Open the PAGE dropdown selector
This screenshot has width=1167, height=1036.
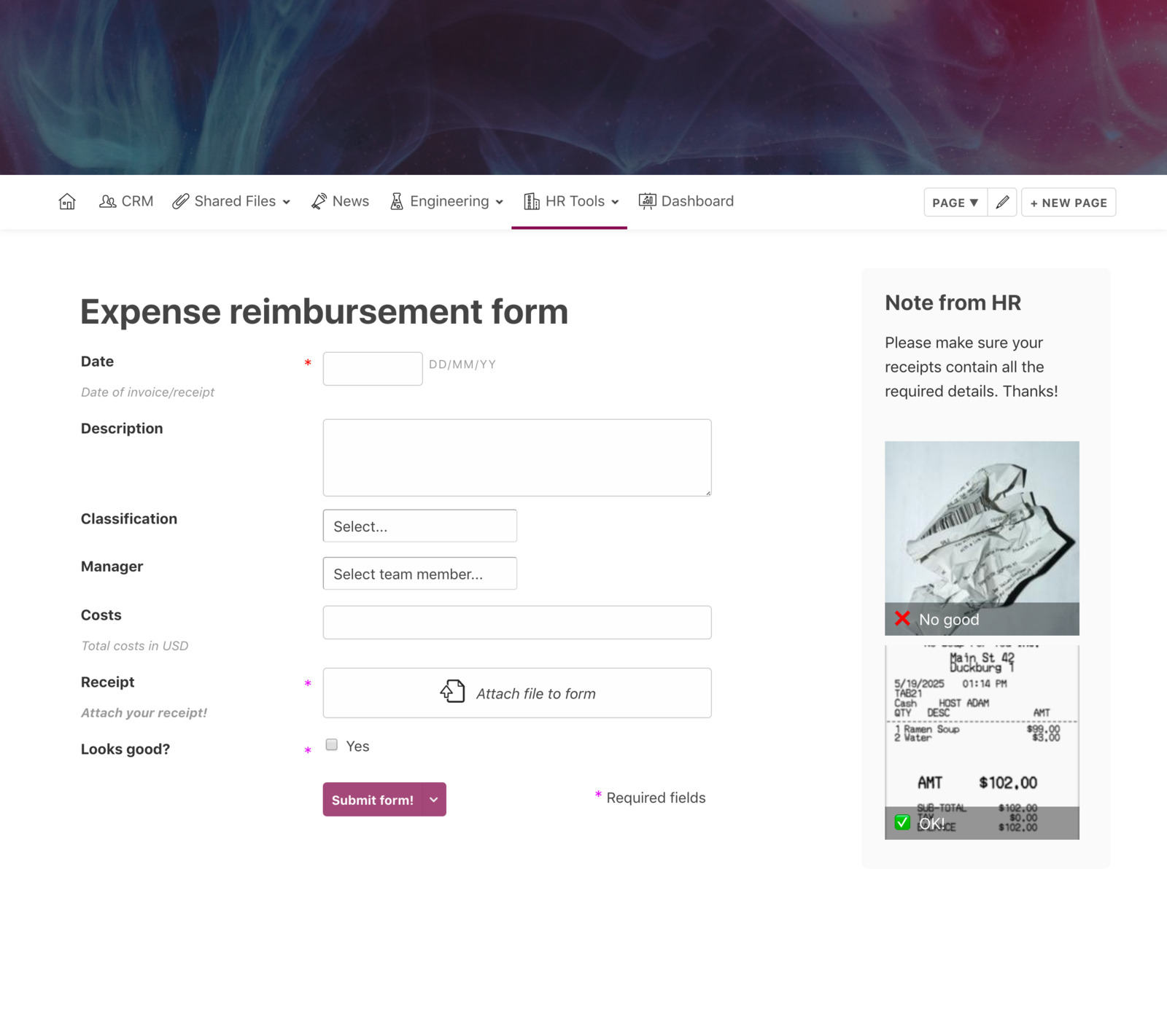[955, 202]
